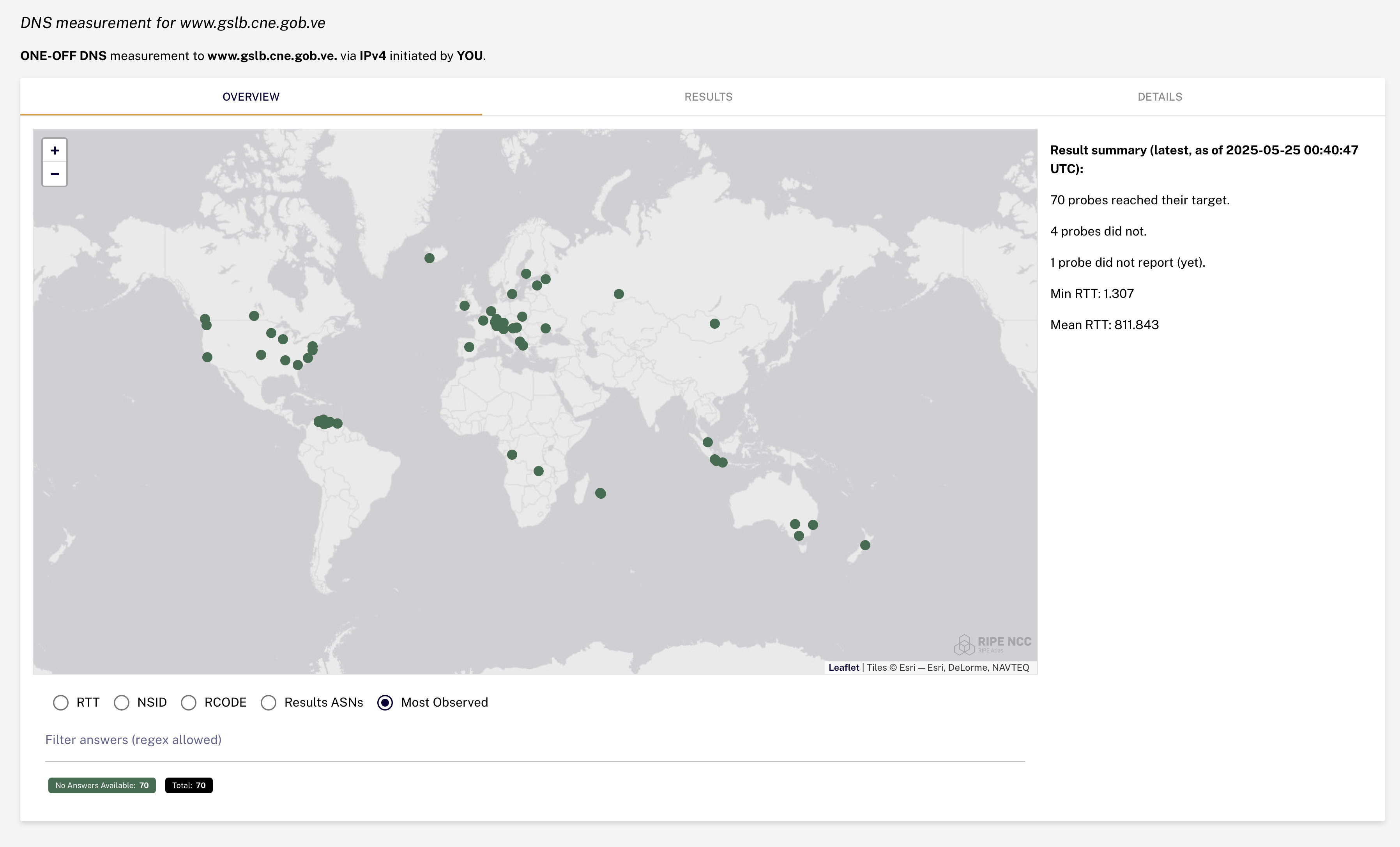This screenshot has height=847, width=1400.
Task: Click '70 probes reached their target.' text
Action: tap(1139, 200)
